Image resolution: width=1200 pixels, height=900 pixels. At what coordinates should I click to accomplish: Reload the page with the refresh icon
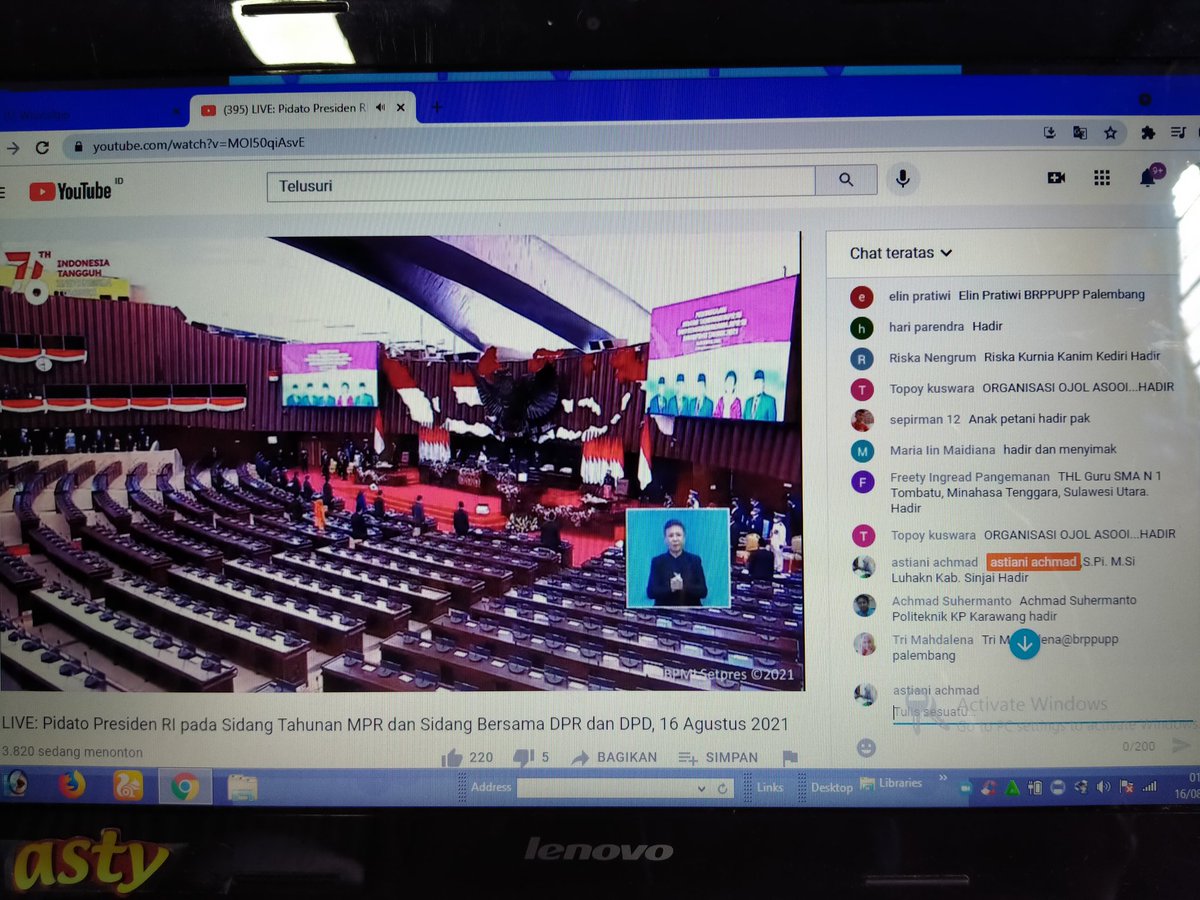(x=42, y=147)
